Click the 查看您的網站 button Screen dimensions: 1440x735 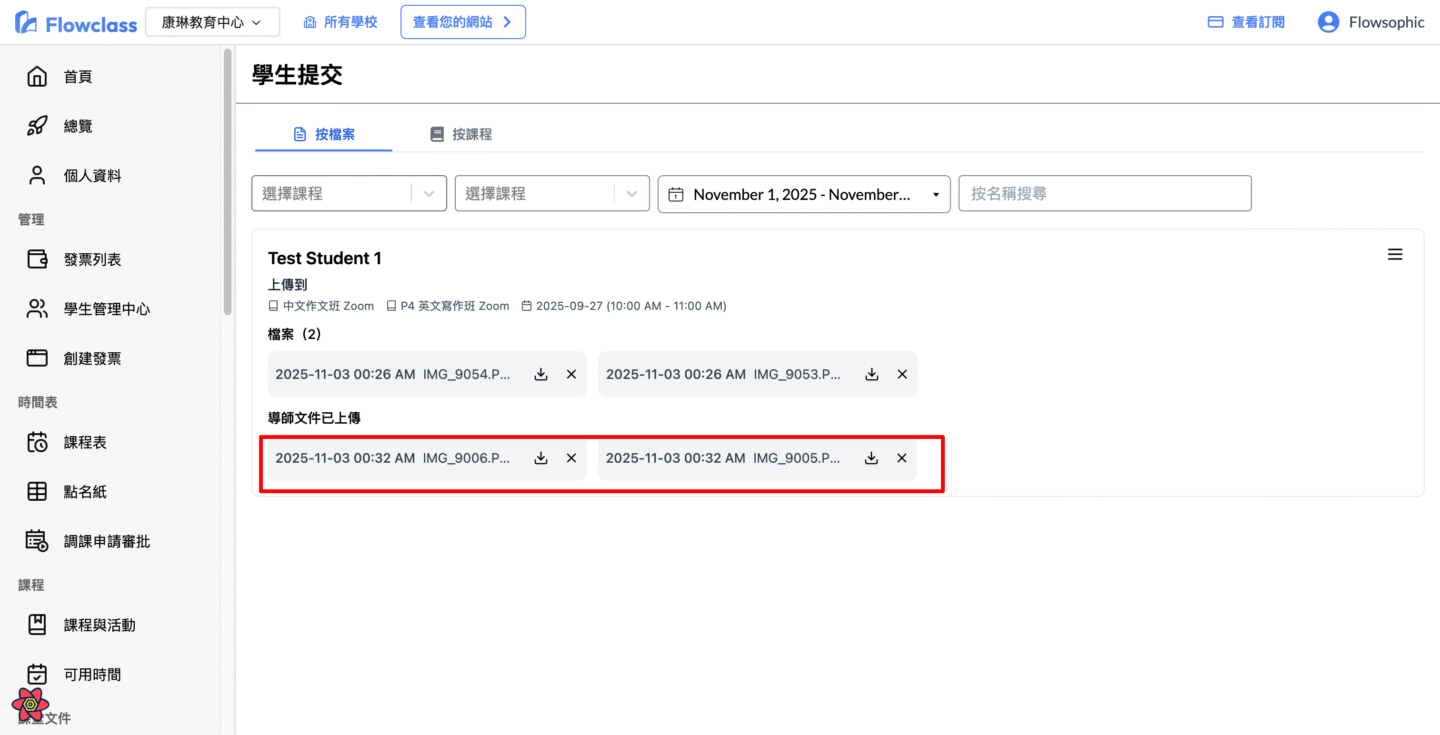point(463,22)
